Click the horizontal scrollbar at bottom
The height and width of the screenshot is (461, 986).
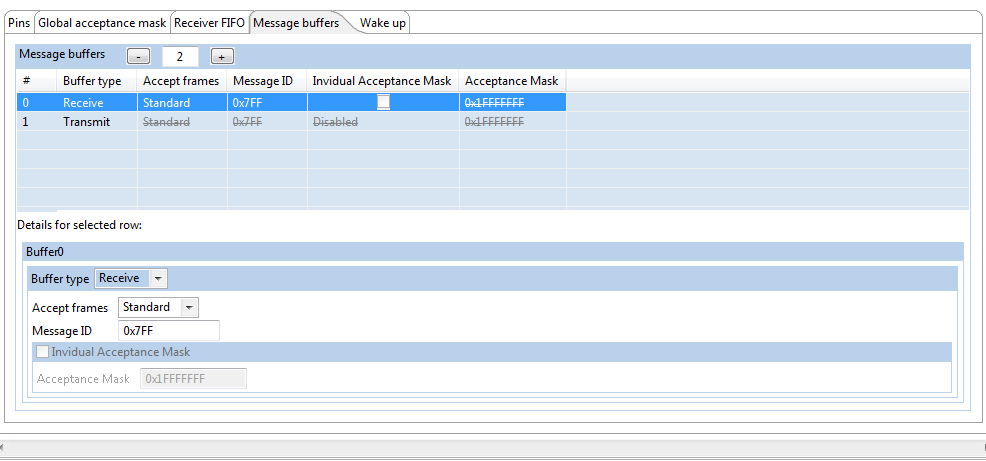492,448
